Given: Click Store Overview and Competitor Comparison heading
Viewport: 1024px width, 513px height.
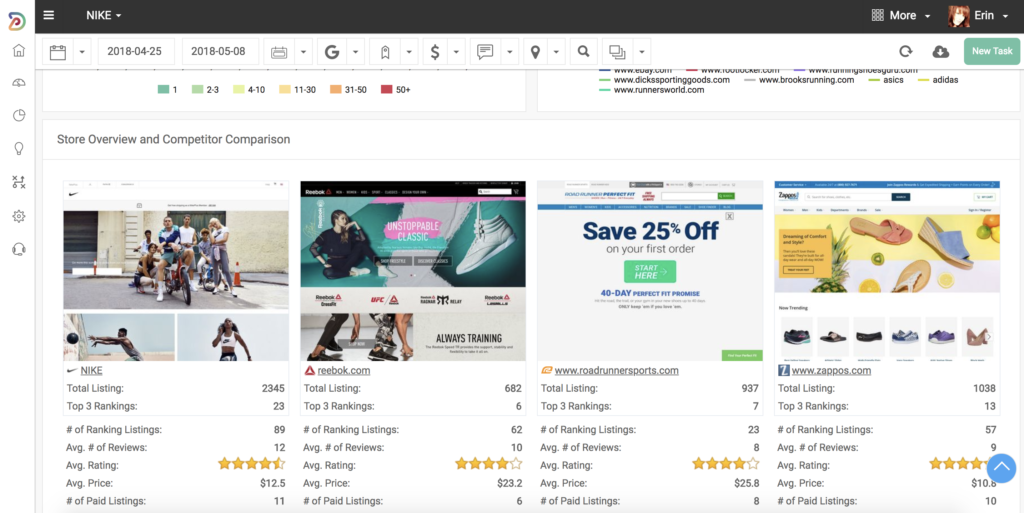Looking at the screenshot, I should 174,139.
